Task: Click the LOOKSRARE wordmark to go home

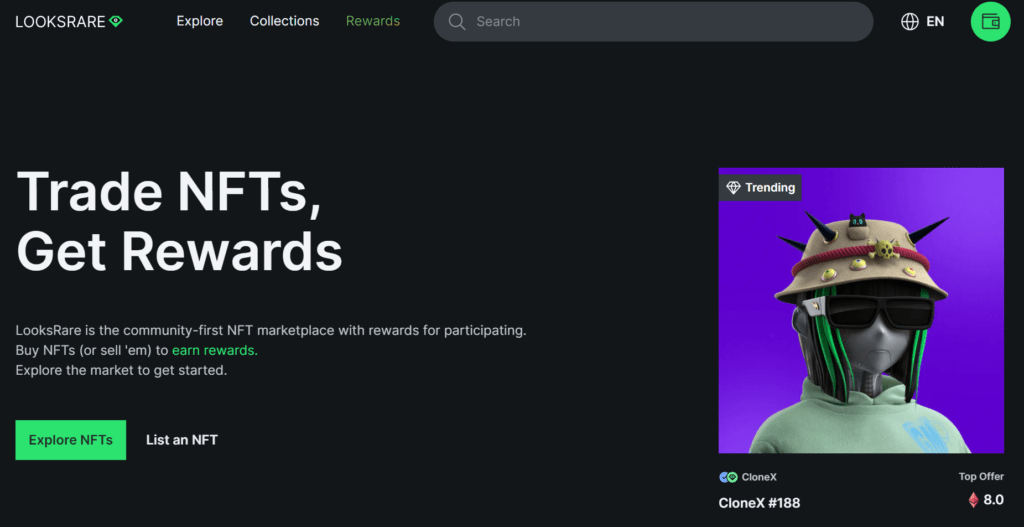Action: [x=60, y=21]
